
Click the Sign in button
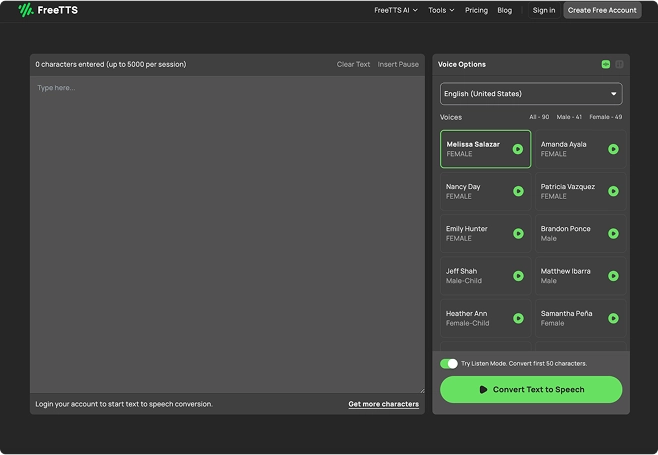pos(544,10)
